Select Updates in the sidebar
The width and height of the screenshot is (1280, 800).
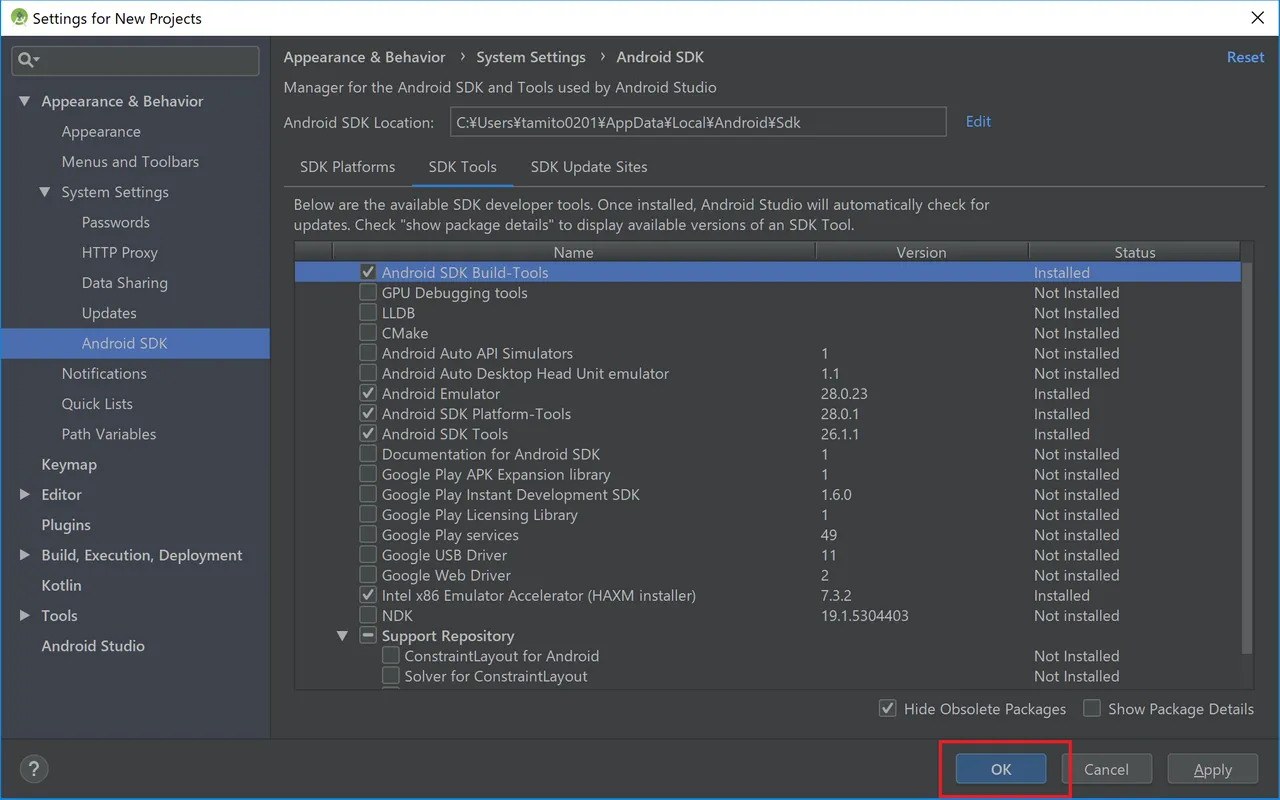(109, 313)
